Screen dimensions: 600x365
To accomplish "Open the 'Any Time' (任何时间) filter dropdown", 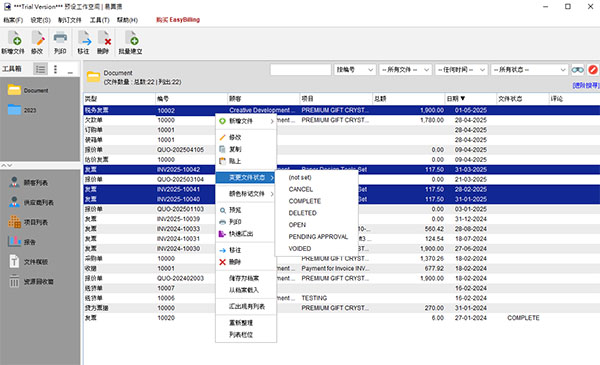I will [461, 70].
